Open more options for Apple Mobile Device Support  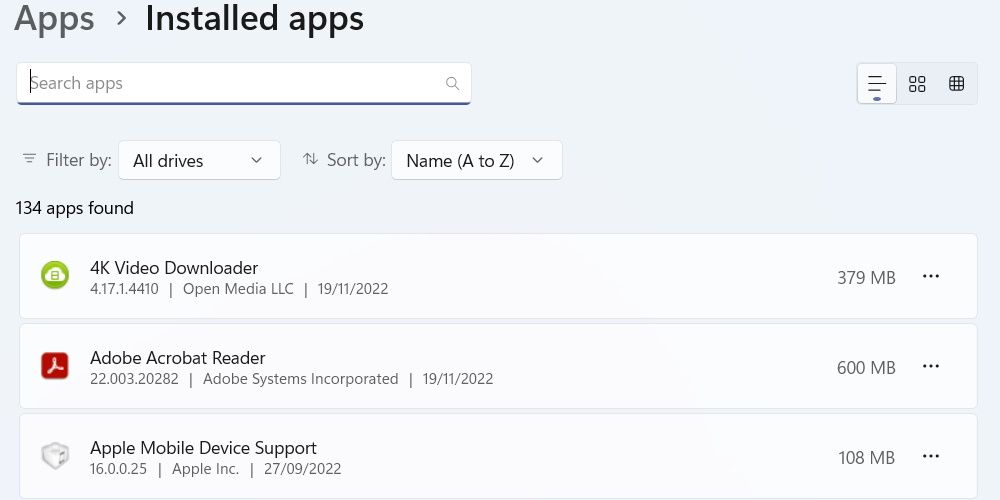931,457
